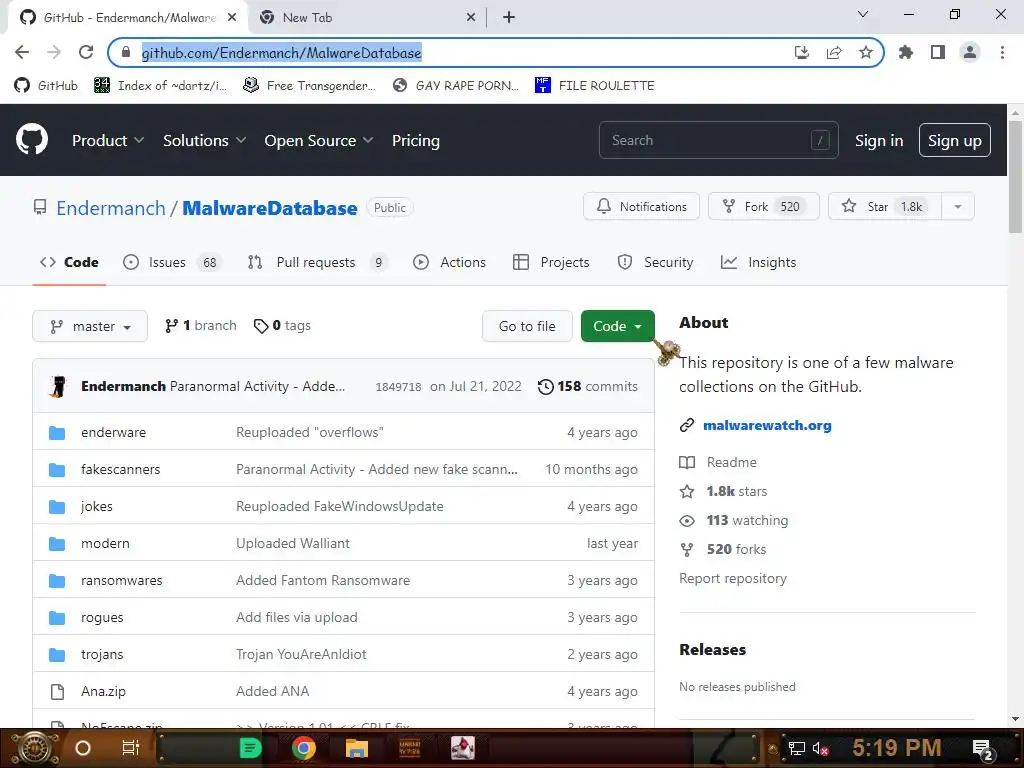Viewport: 1024px width, 768px height.
Task: Open Chrome from the taskbar
Action: click(303, 748)
